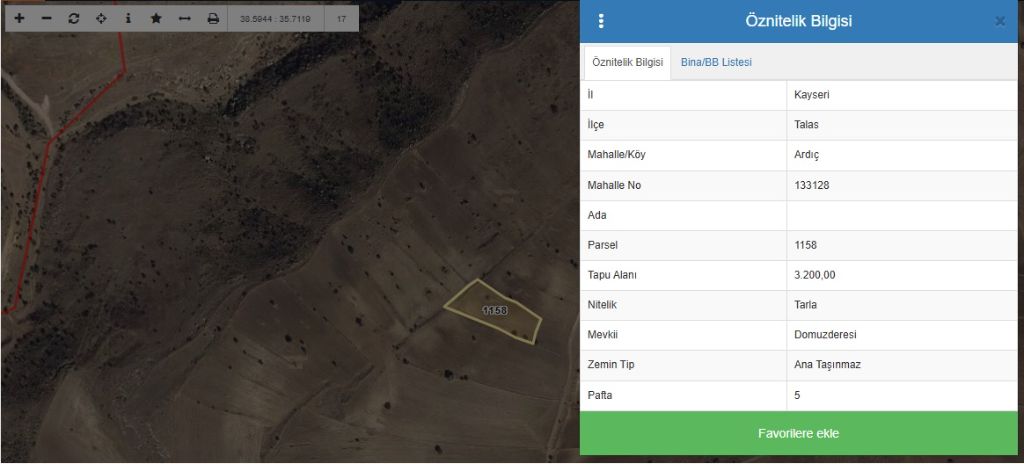Click the Zemin Tip value Ana Taşınmaz
Screen dimensions: 1024x464
click(827, 365)
